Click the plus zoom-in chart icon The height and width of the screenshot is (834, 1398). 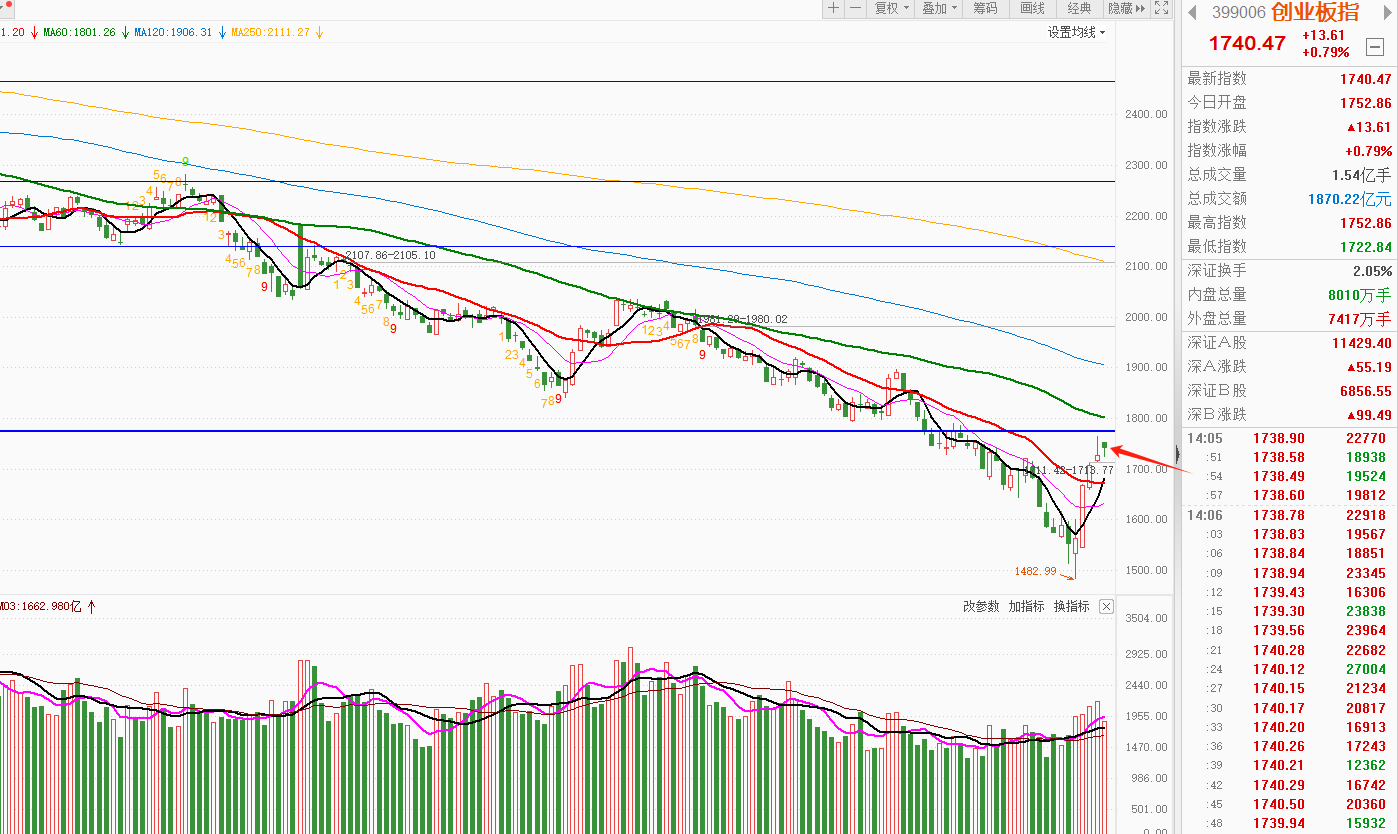(x=834, y=9)
